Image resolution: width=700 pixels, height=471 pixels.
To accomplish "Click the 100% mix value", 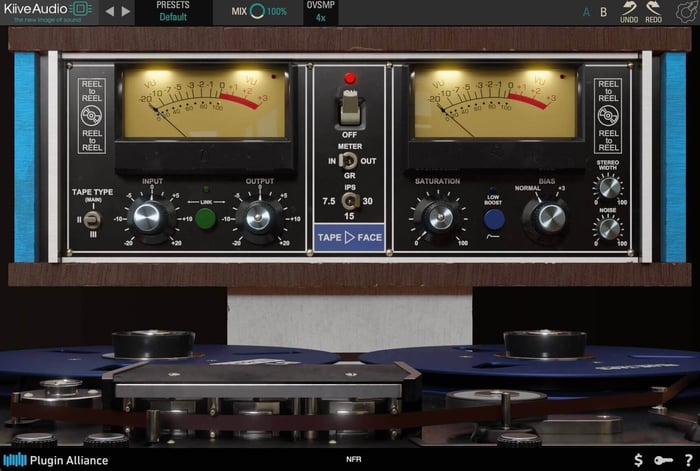I will pyautogui.click(x=277, y=12).
